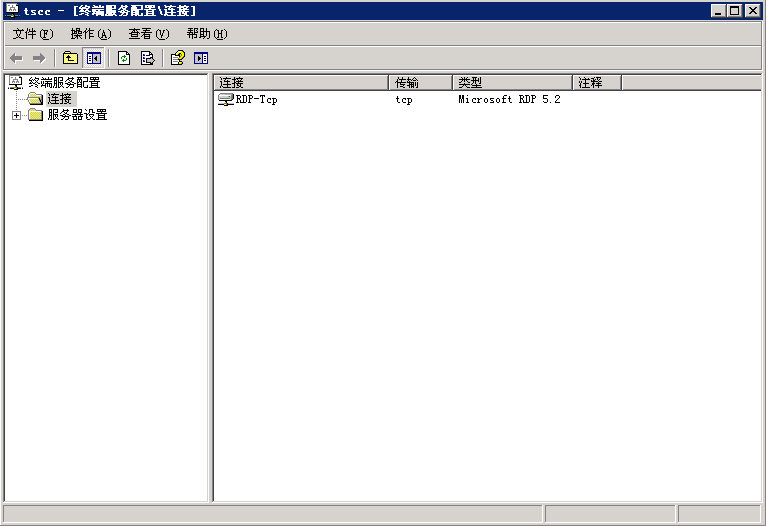Sort by the 类型 column header
Screen dimensions: 766x526
[x=513, y=83]
